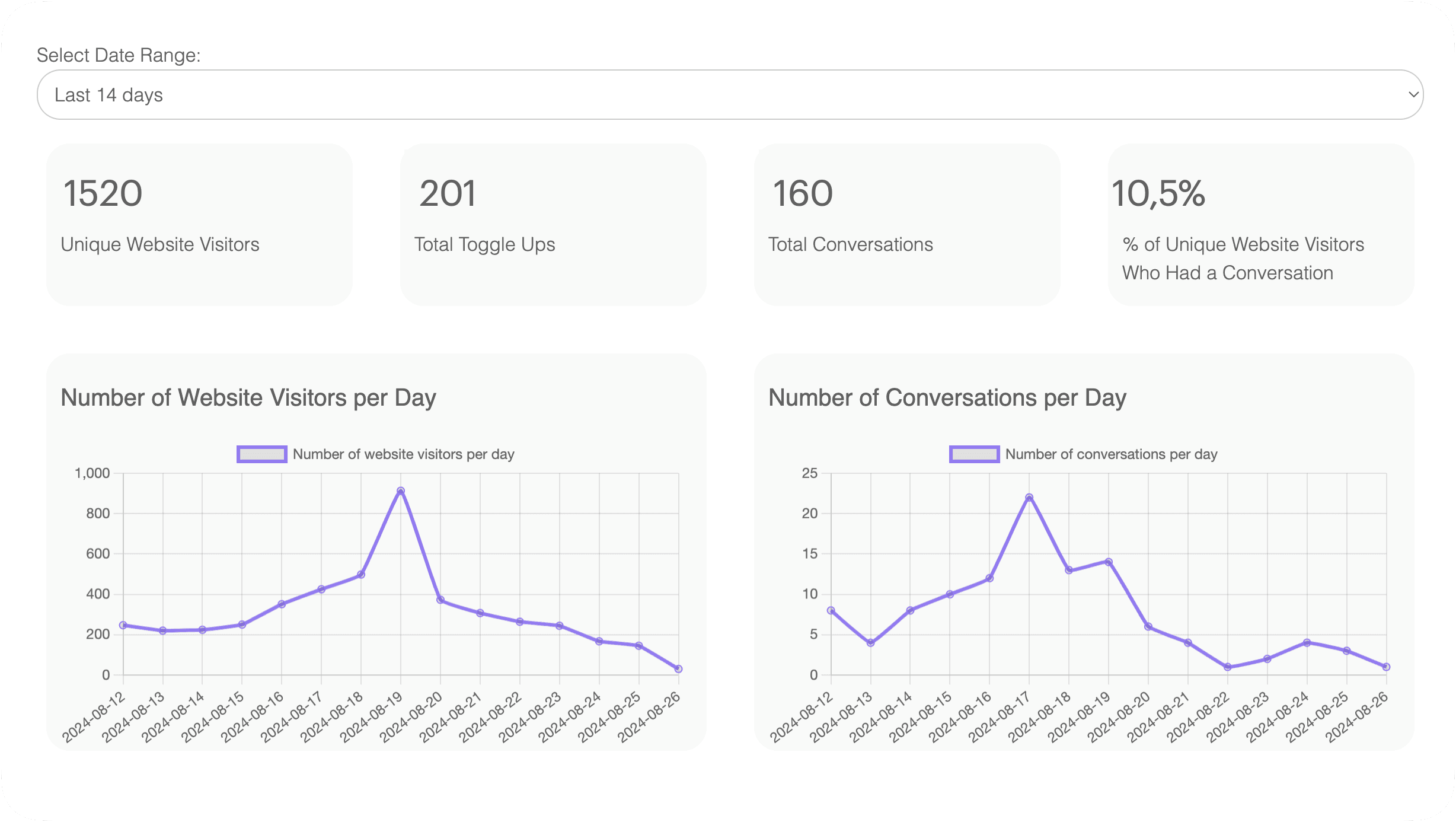Click the 201 Total Toggle Ups card

click(x=553, y=224)
